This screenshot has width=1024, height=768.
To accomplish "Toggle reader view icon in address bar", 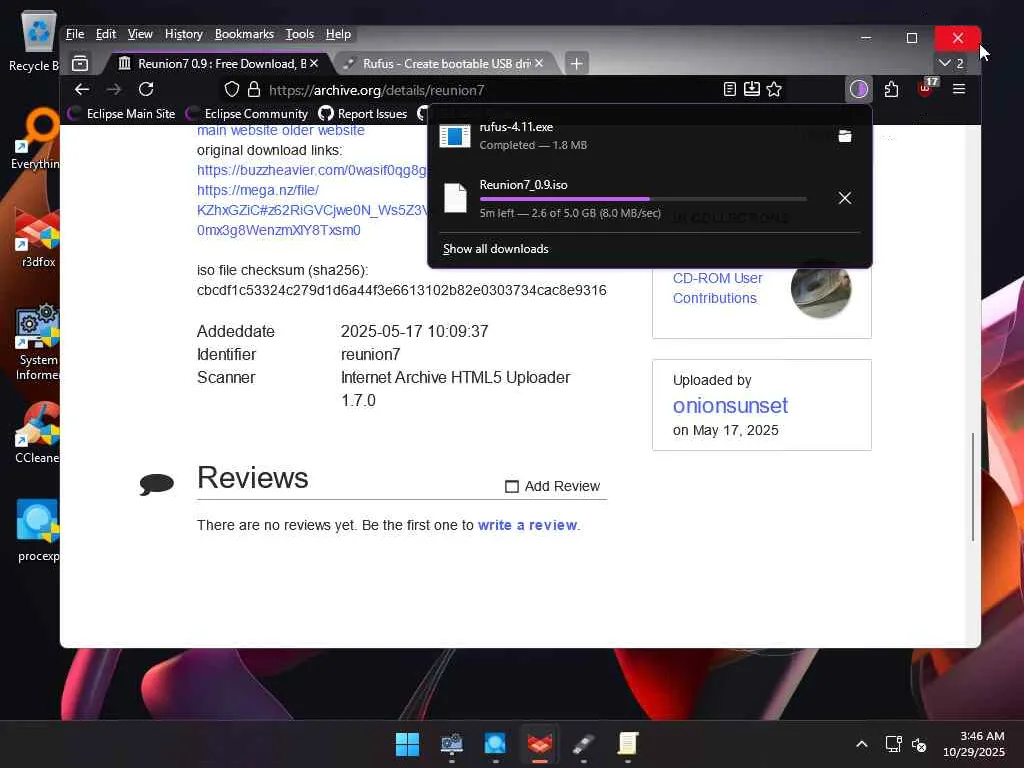I will pos(730,89).
